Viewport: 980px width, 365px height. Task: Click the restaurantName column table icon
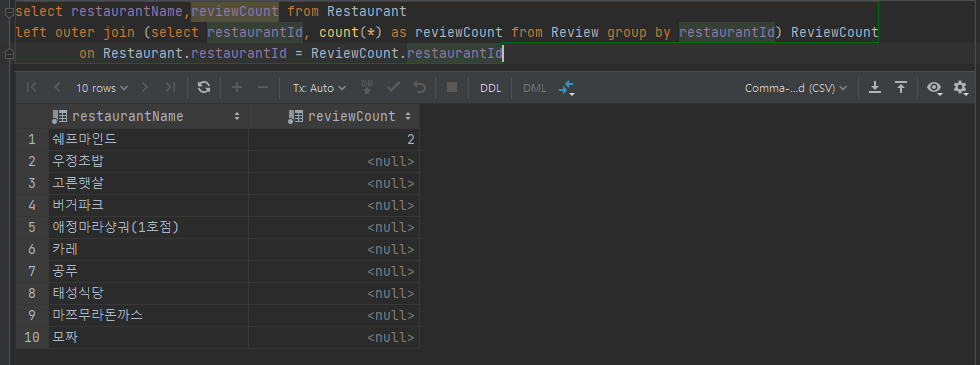pos(60,116)
